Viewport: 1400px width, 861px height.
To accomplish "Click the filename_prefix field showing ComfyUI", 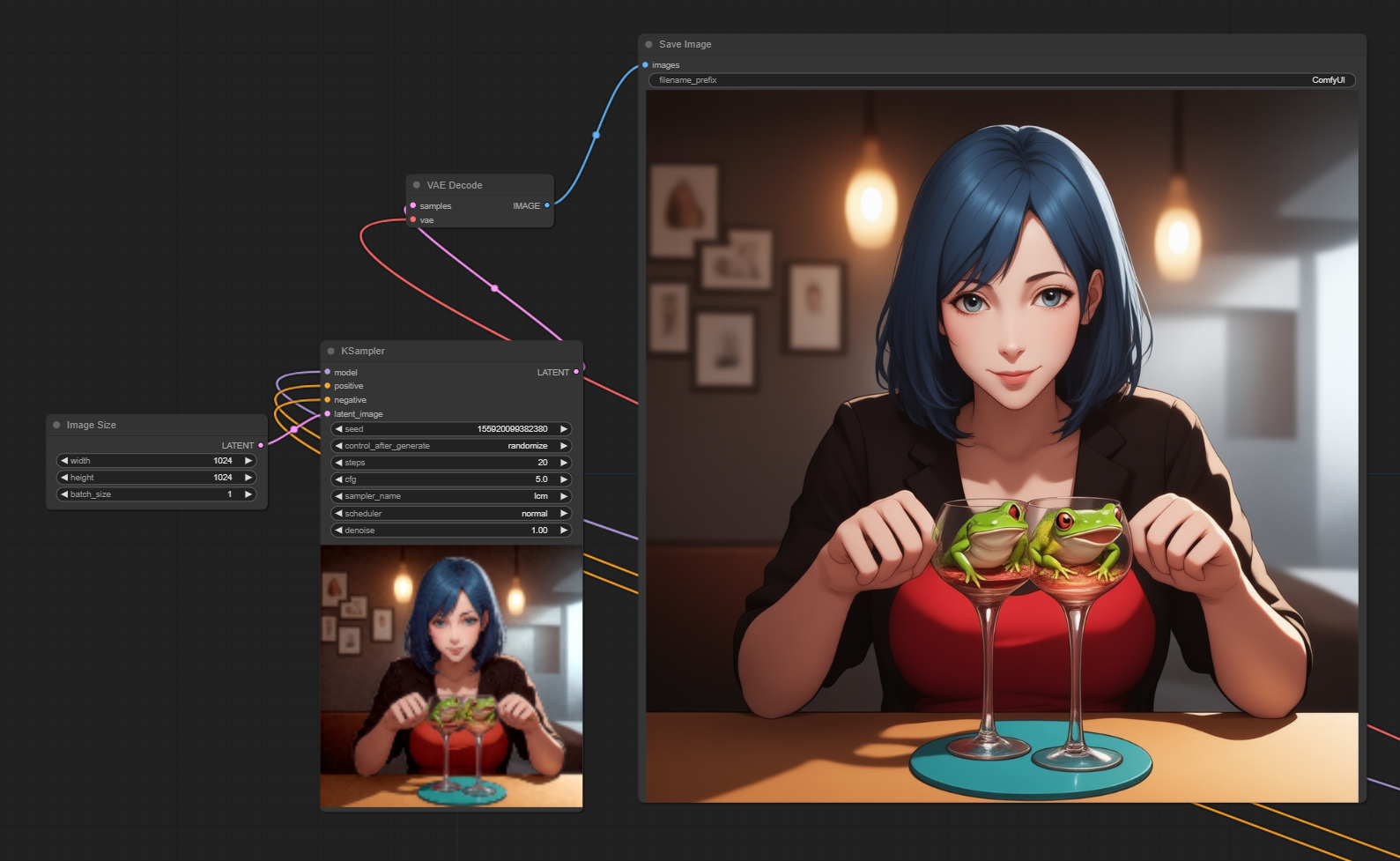I will coord(1002,80).
